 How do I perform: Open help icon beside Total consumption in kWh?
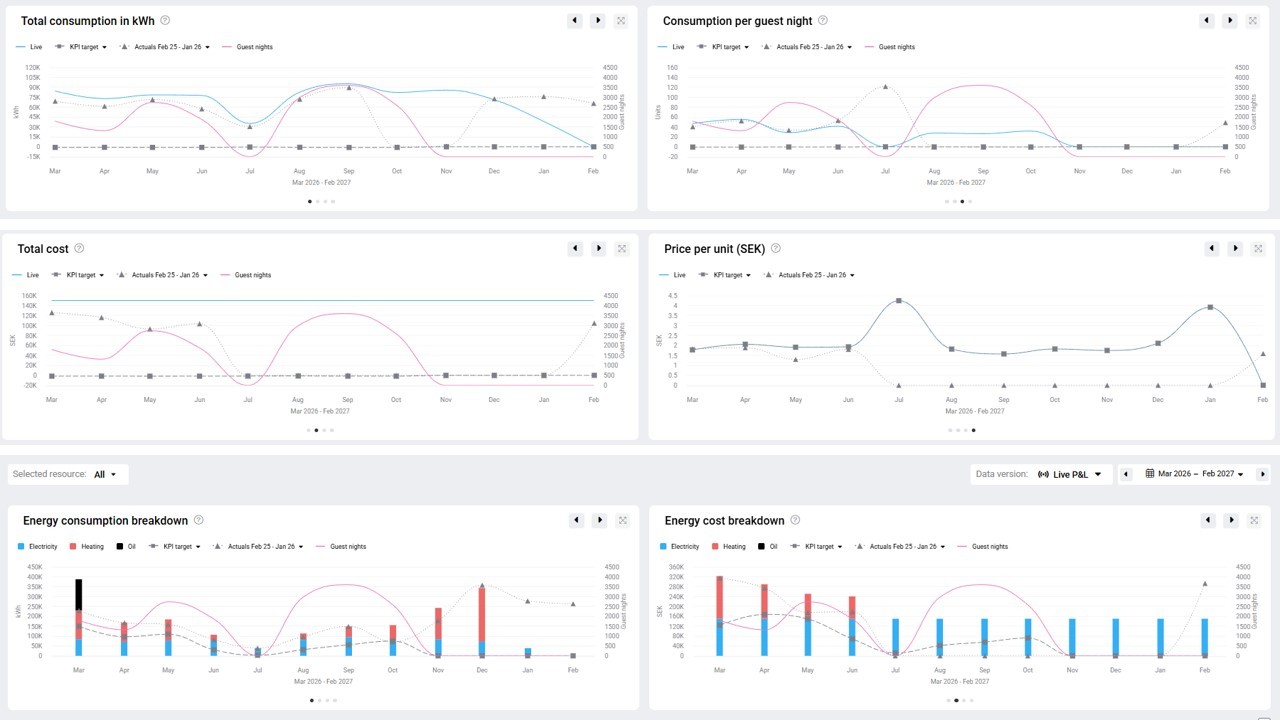pos(165,20)
